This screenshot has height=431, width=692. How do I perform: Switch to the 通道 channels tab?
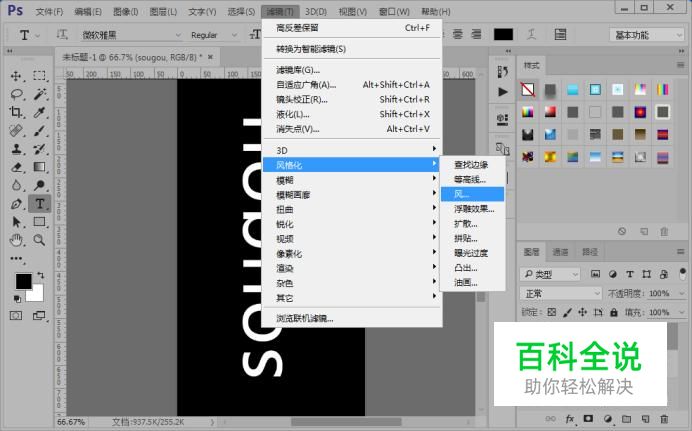[560, 252]
